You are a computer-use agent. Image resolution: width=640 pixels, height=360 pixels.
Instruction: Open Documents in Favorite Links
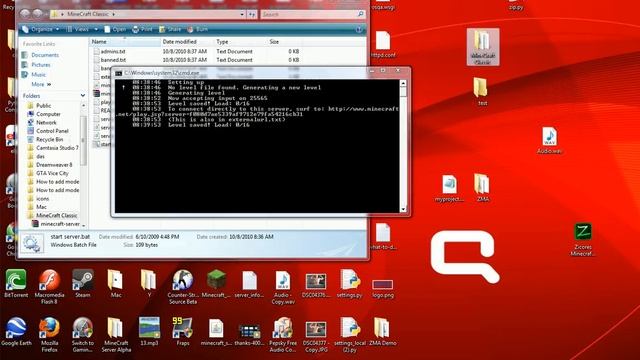tap(45, 55)
